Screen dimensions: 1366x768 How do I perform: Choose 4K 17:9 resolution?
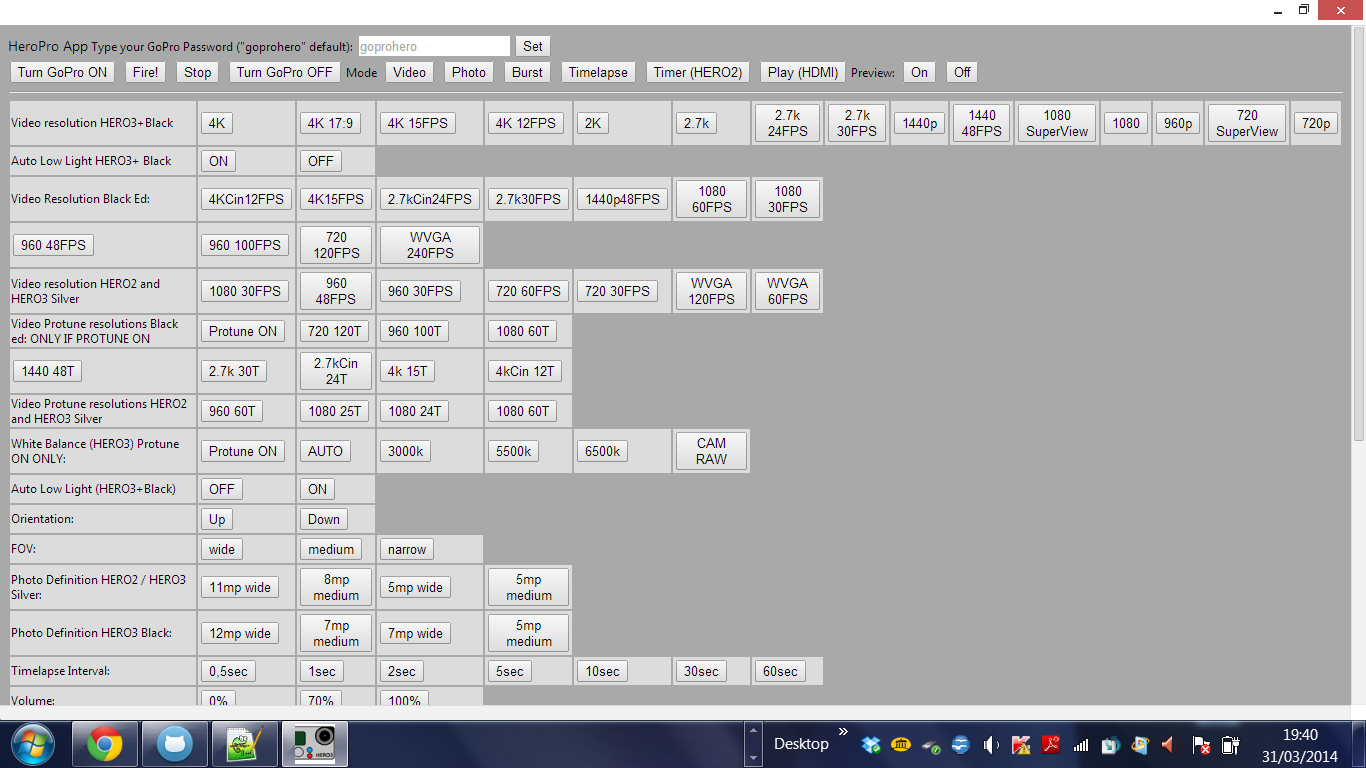coord(331,123)
